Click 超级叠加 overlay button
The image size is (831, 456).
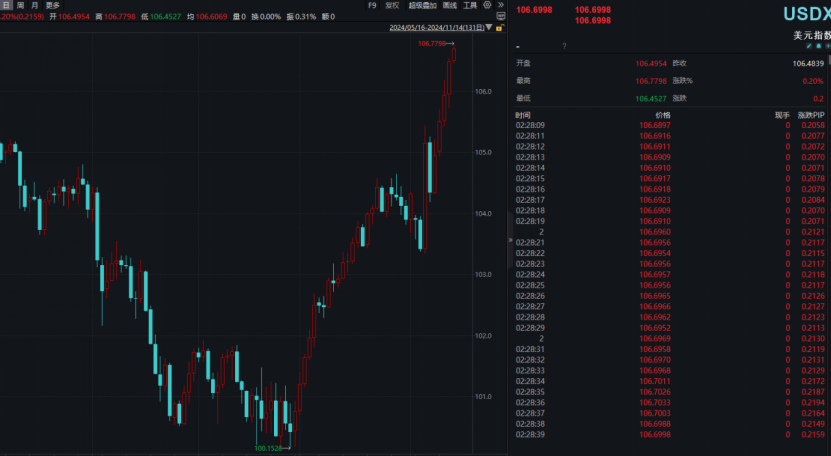[x=422, y=5]
